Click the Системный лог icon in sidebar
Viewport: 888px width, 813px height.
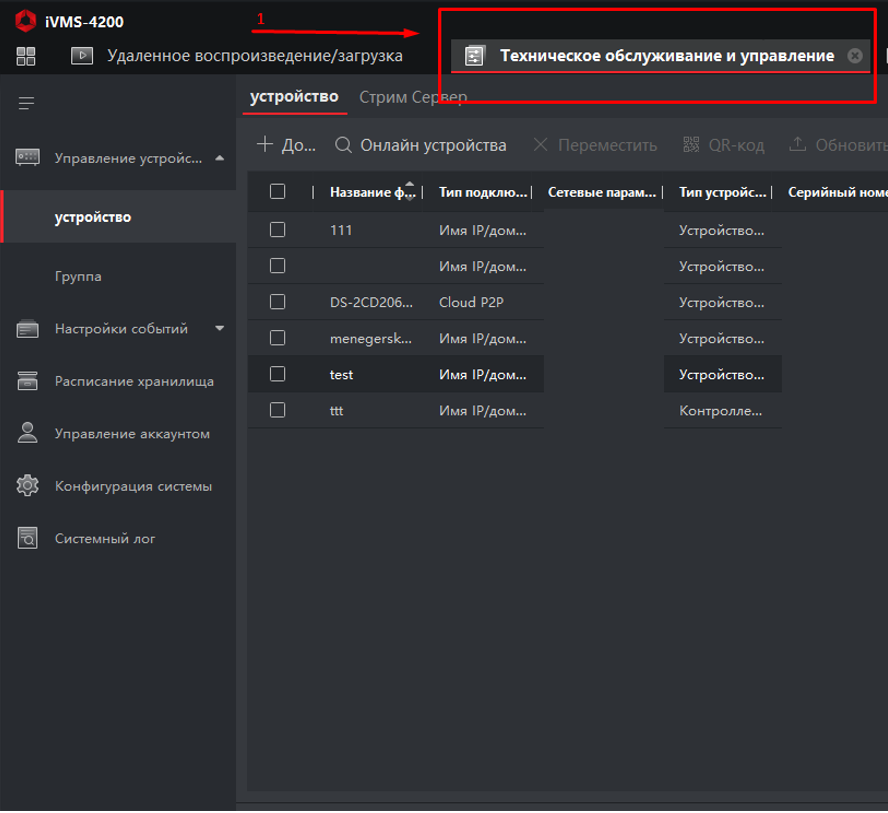click(x=27, y=539)
